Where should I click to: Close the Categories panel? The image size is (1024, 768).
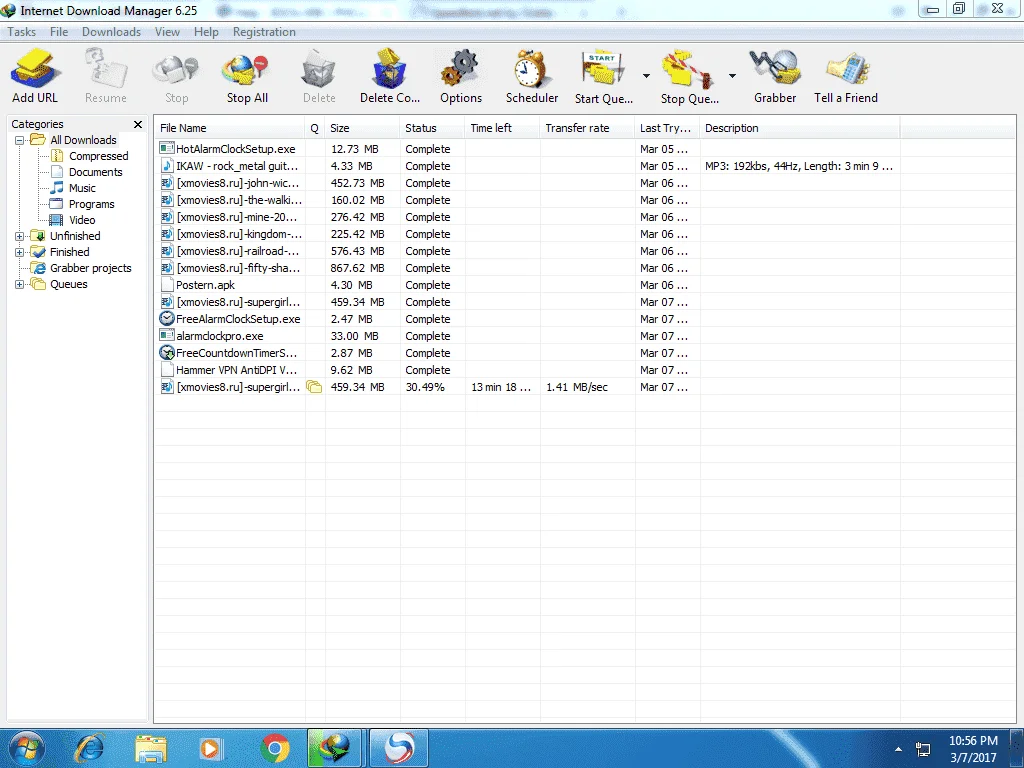(138, 124)
